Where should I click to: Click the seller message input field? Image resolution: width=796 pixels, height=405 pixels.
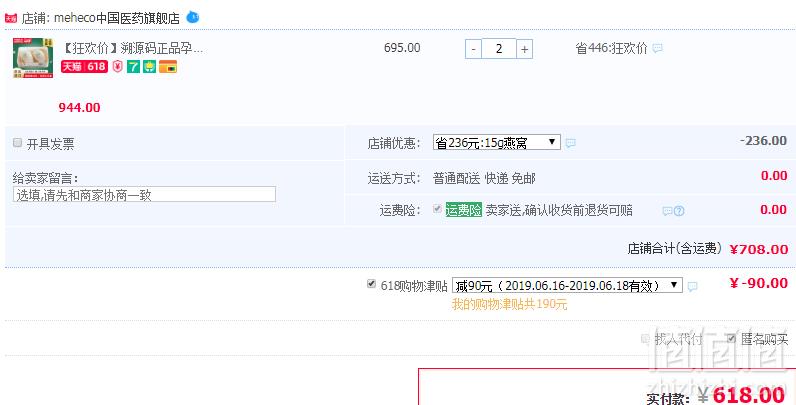(x=144, y=194)
